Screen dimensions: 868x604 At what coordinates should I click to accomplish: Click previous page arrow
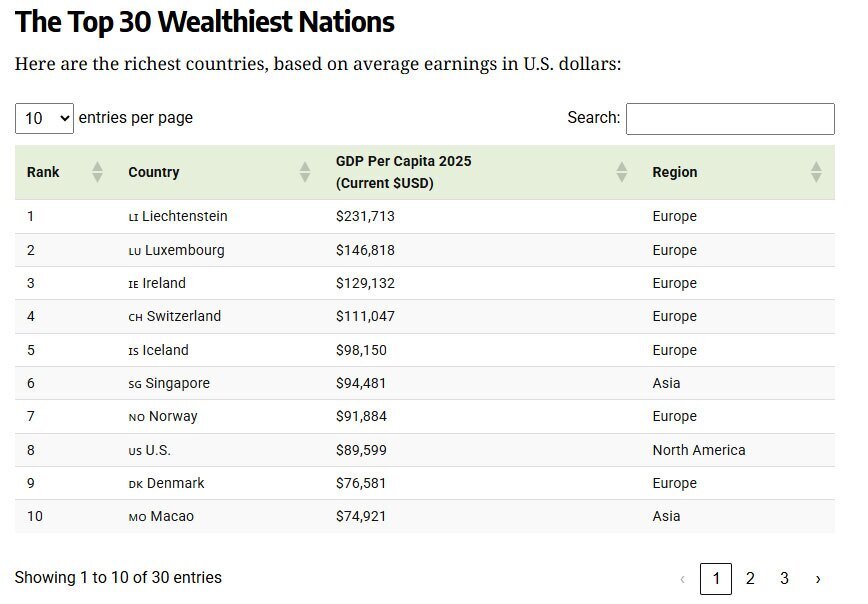coord(683,579)
